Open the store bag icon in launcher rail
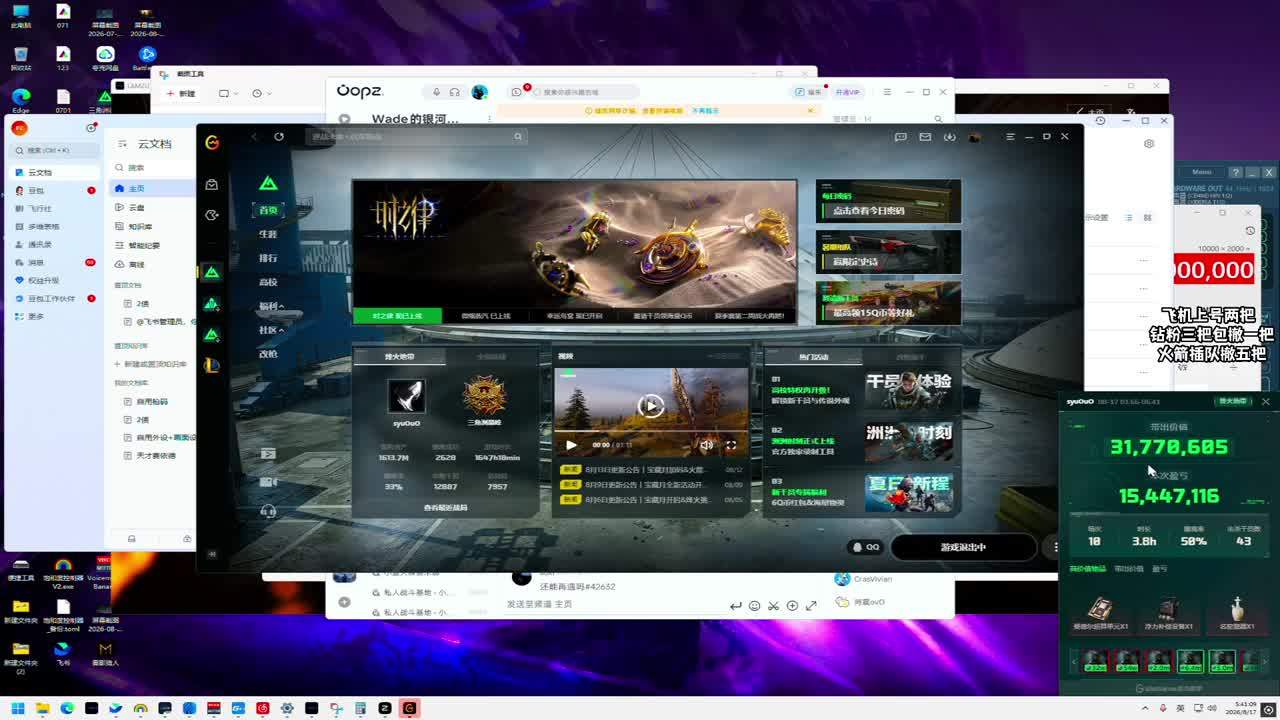1280x720 pixels. pos(212,185)
